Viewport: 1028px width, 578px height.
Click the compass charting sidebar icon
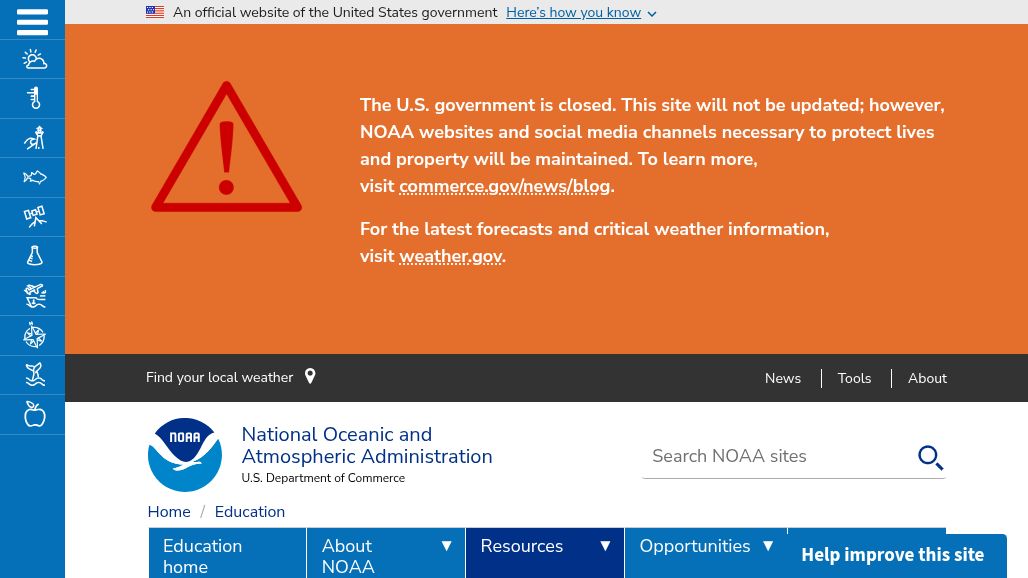click(34, 335)
